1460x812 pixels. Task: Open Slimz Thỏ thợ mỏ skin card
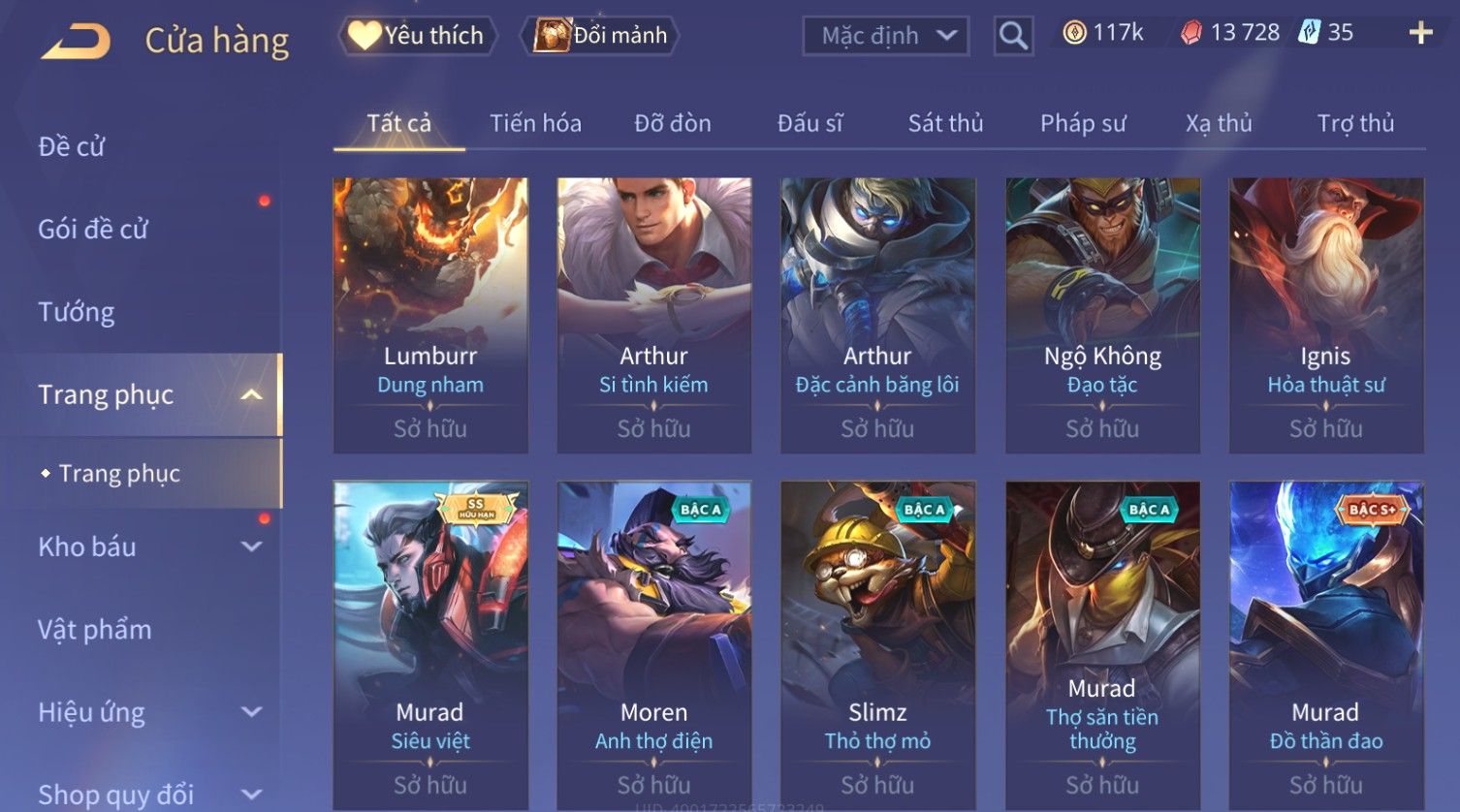pos(877,645)
